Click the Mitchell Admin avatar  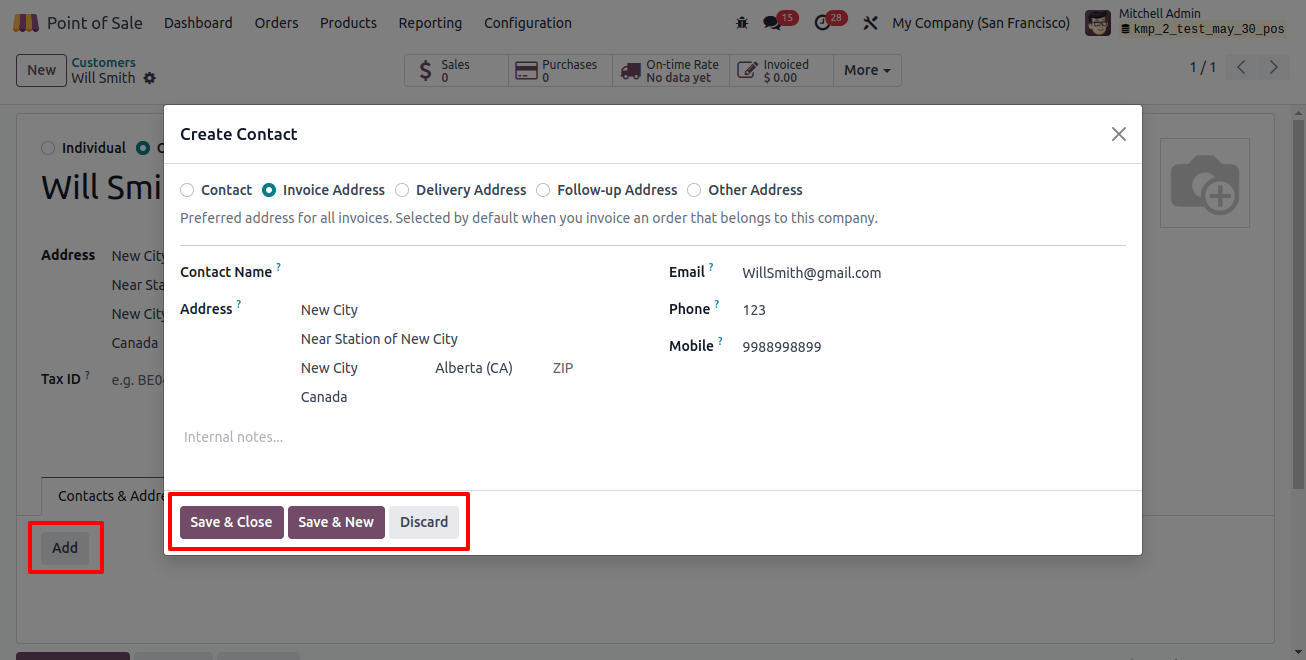point(1097,22)
